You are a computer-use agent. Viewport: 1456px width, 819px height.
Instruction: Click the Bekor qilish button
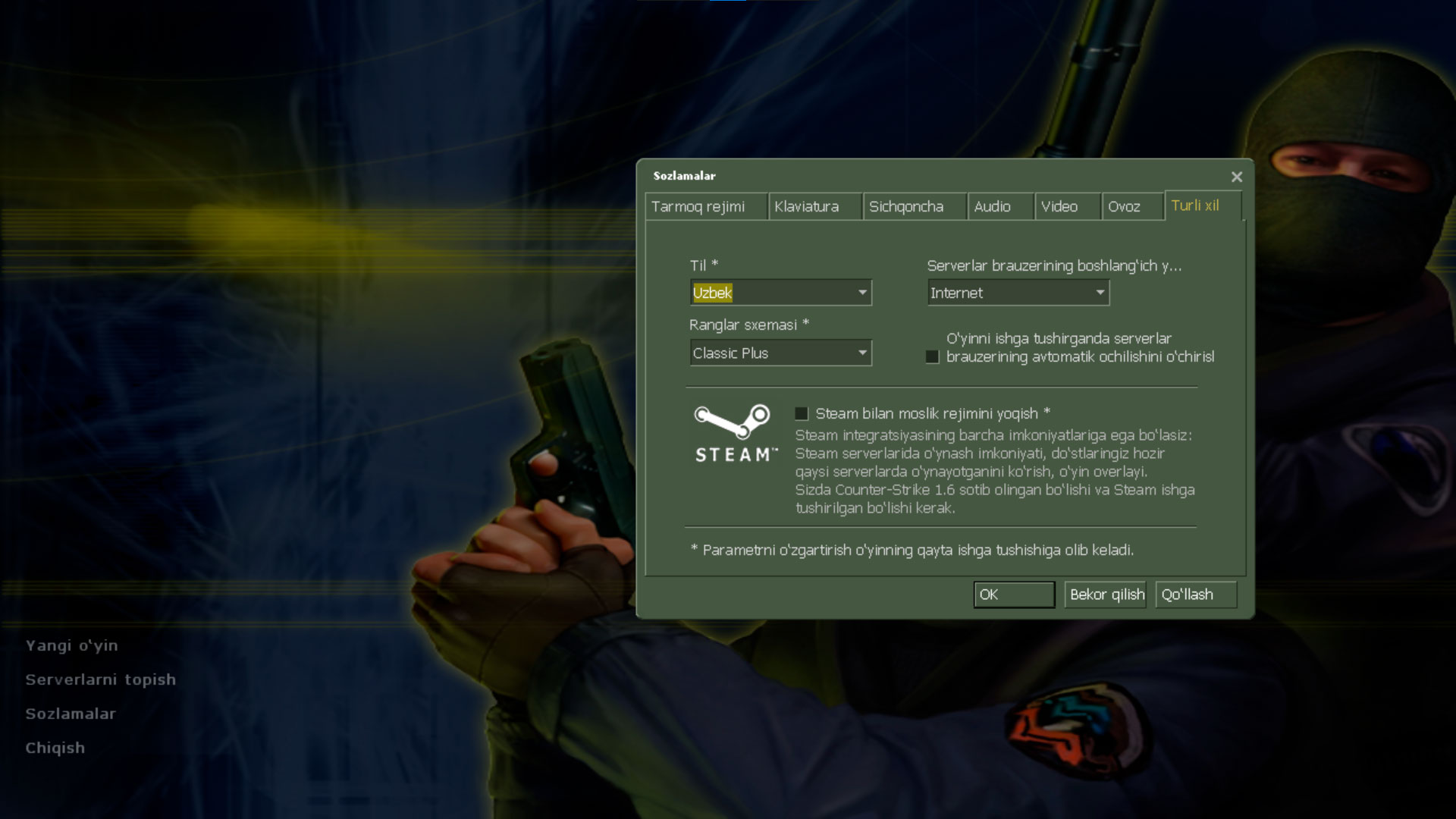pos(1105,595)
